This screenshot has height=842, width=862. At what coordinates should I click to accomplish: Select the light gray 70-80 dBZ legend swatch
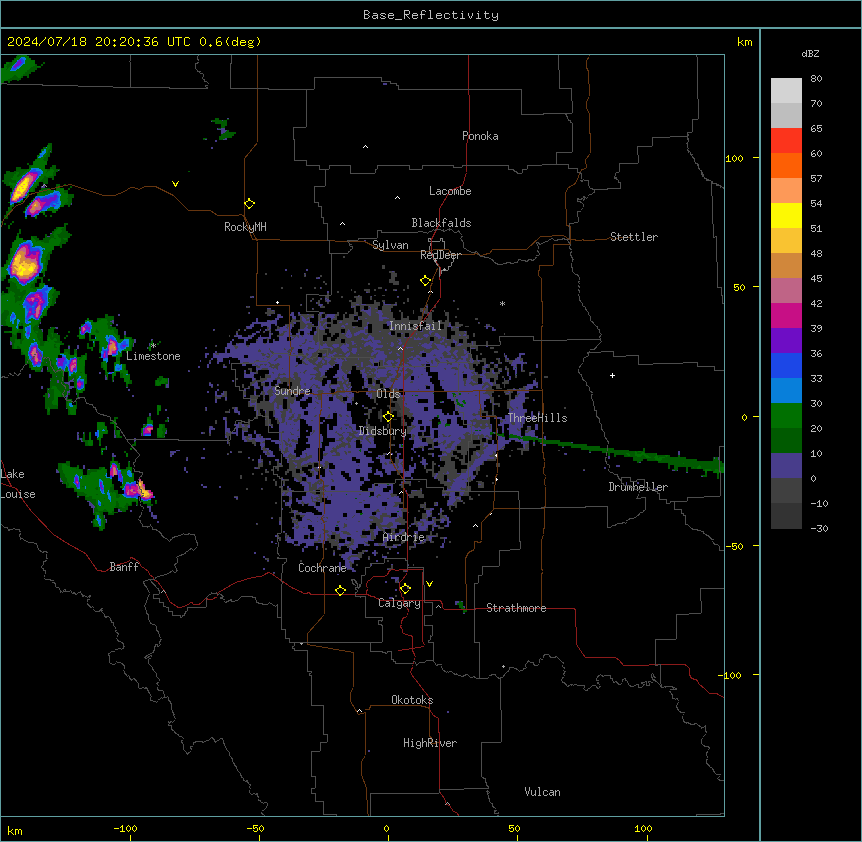point(786,91)
